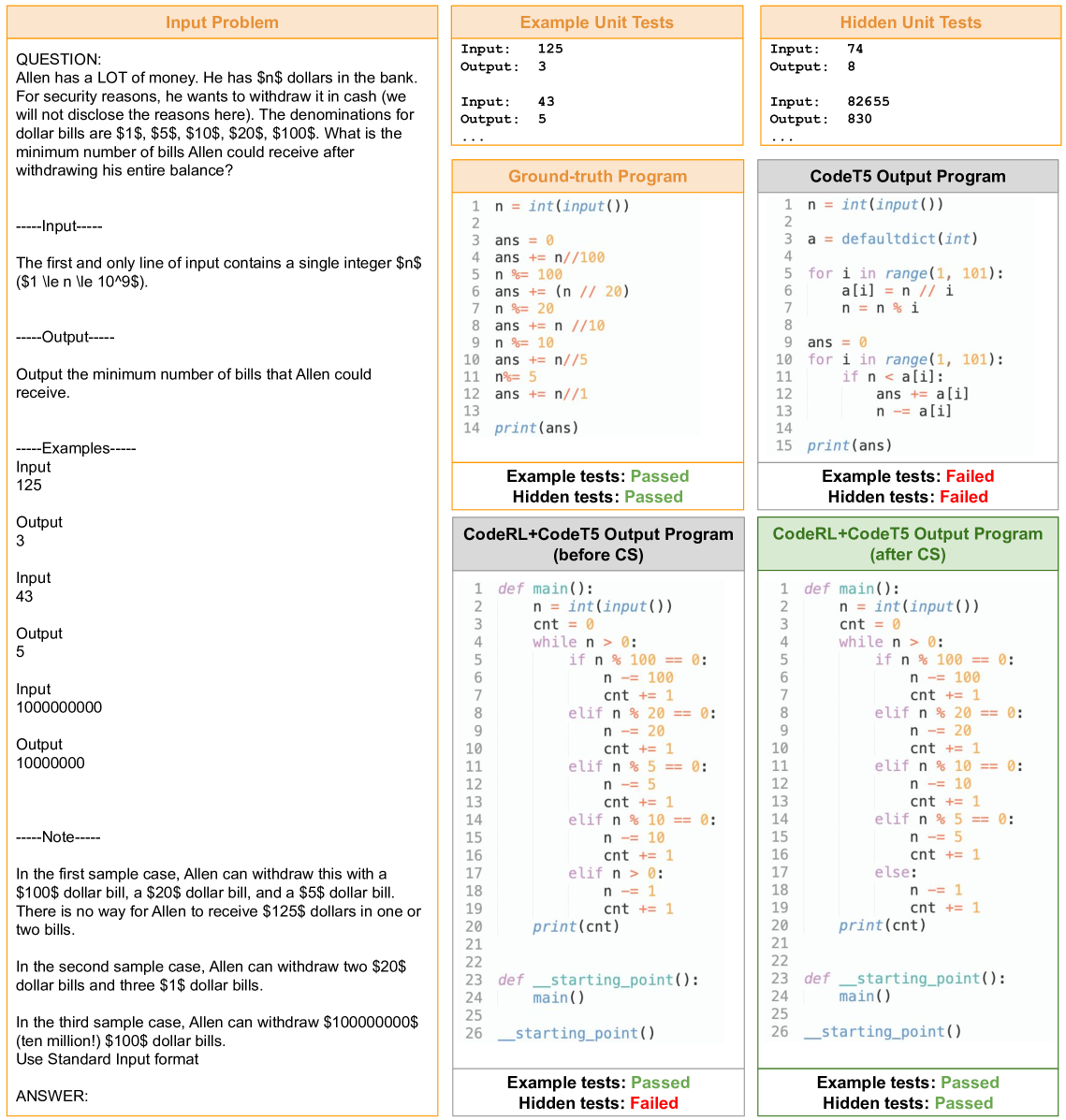Click "ans = 0" in Ground-truth Program

click(x=524, y=240)
